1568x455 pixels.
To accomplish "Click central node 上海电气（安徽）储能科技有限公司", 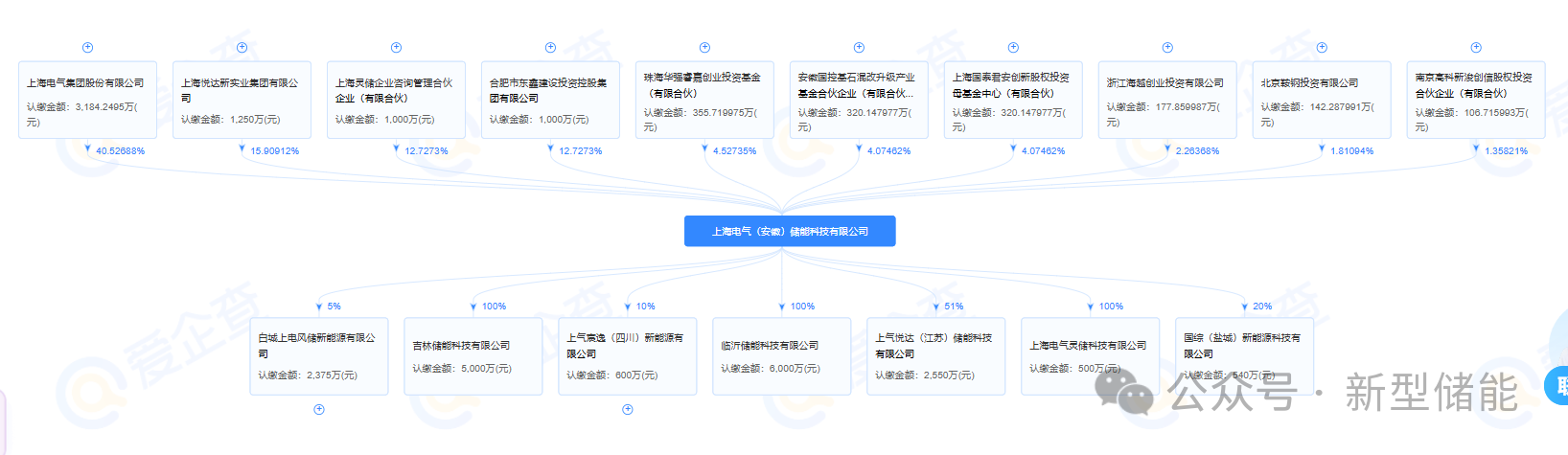I will tap(790, 231).
